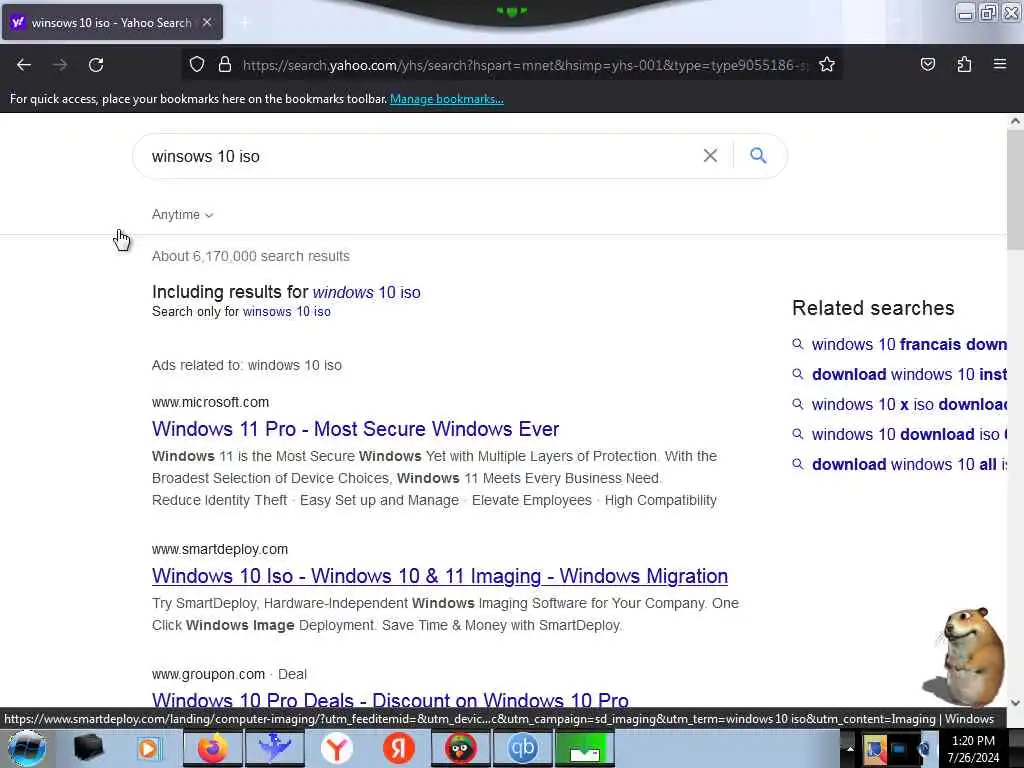Screen dimensions: 1024x768
Task: Click into the Yahoo search box
Action: click(x=418, y=156)
